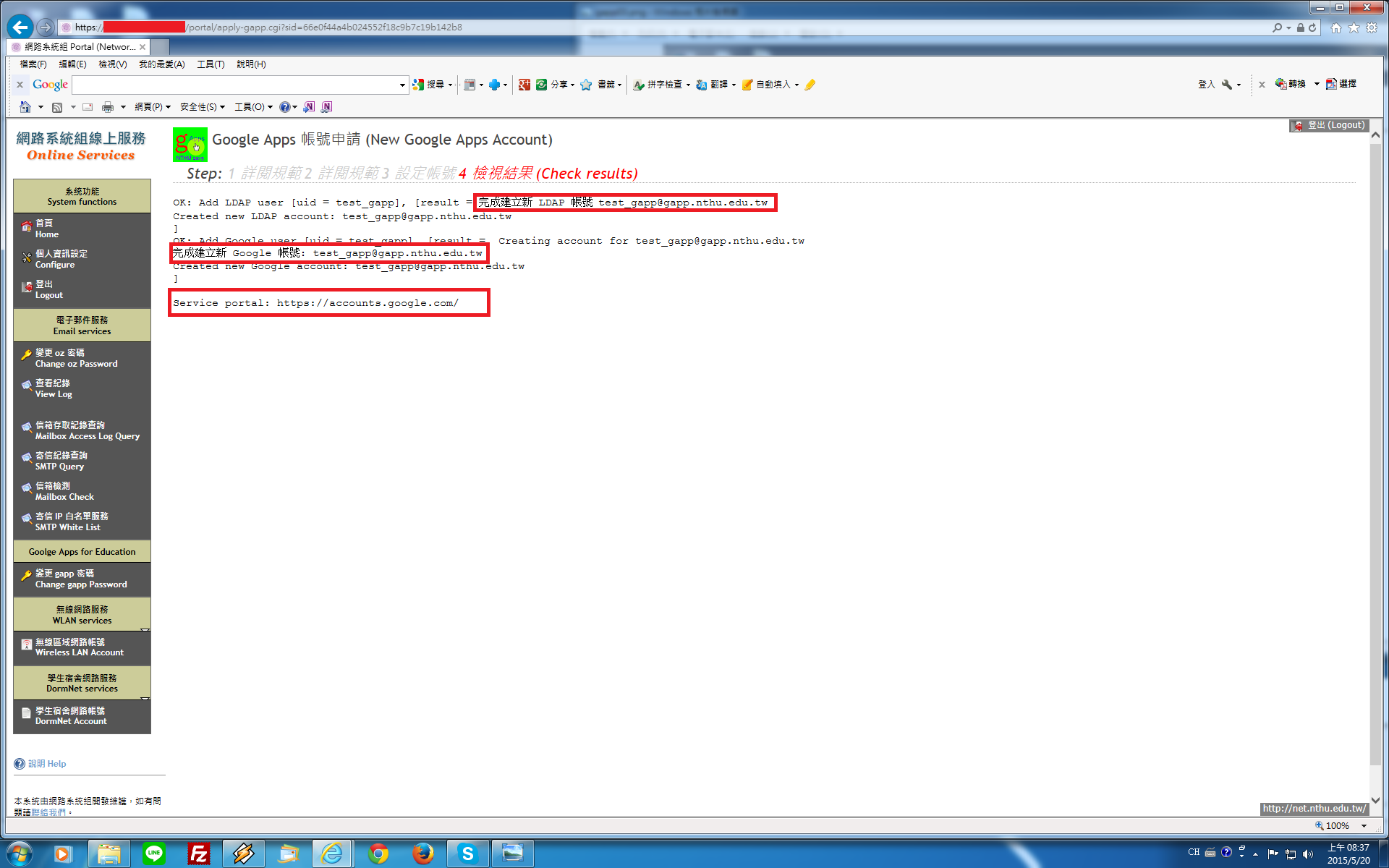The width and height of the screenshot is (1389, 868).
Task: Click the bookmark star icon in Google toolbar
Action: coord(586,85)
